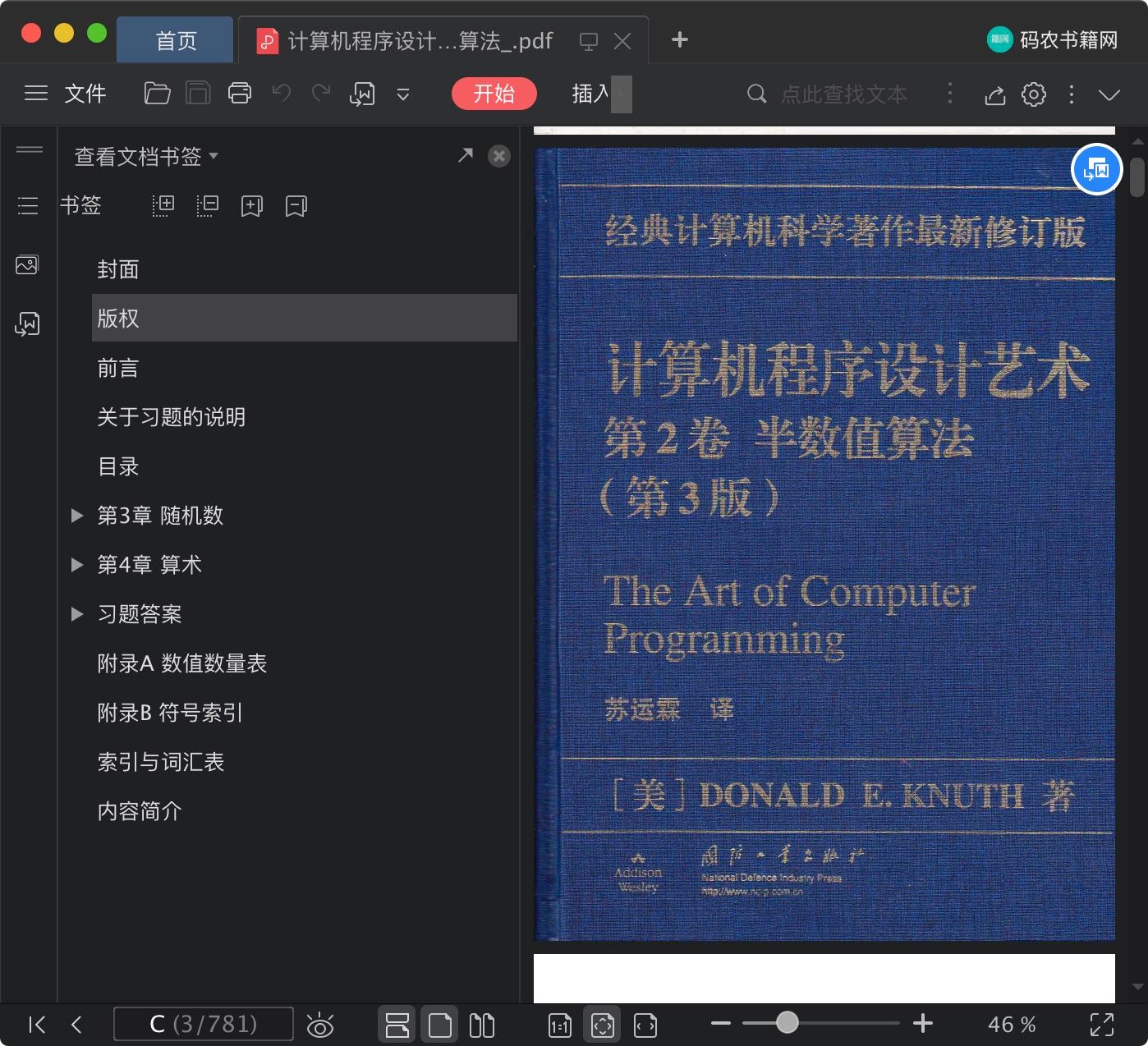1148x1046 pixels.
Task: Select the 附录B 符号索引 bookmark
Action: tap(170, 713)
